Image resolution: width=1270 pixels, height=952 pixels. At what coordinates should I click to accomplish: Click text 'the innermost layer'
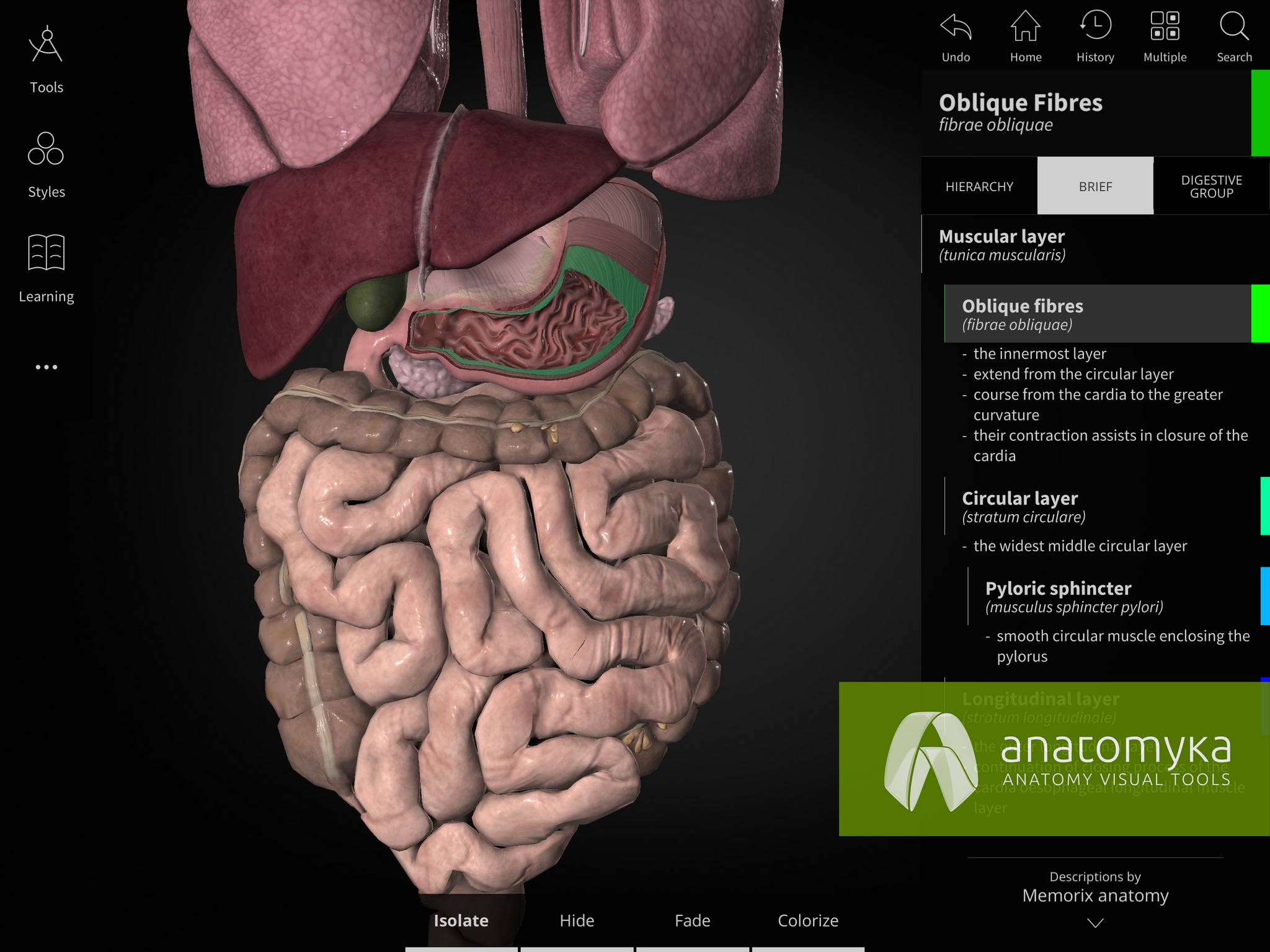[1040, 354]
